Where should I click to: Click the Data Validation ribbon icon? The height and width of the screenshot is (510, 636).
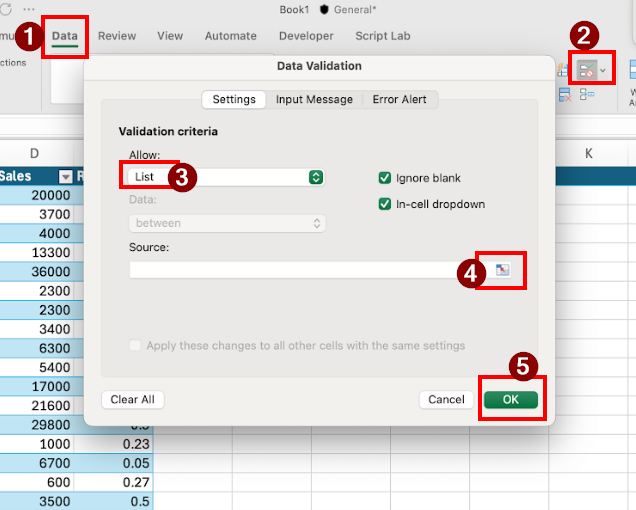(587, 71)
